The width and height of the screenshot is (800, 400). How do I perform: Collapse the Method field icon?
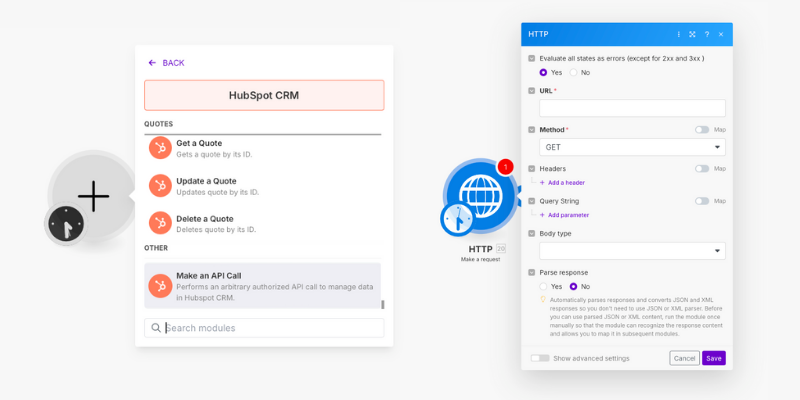pyautogui.click(x=532, y=130)
